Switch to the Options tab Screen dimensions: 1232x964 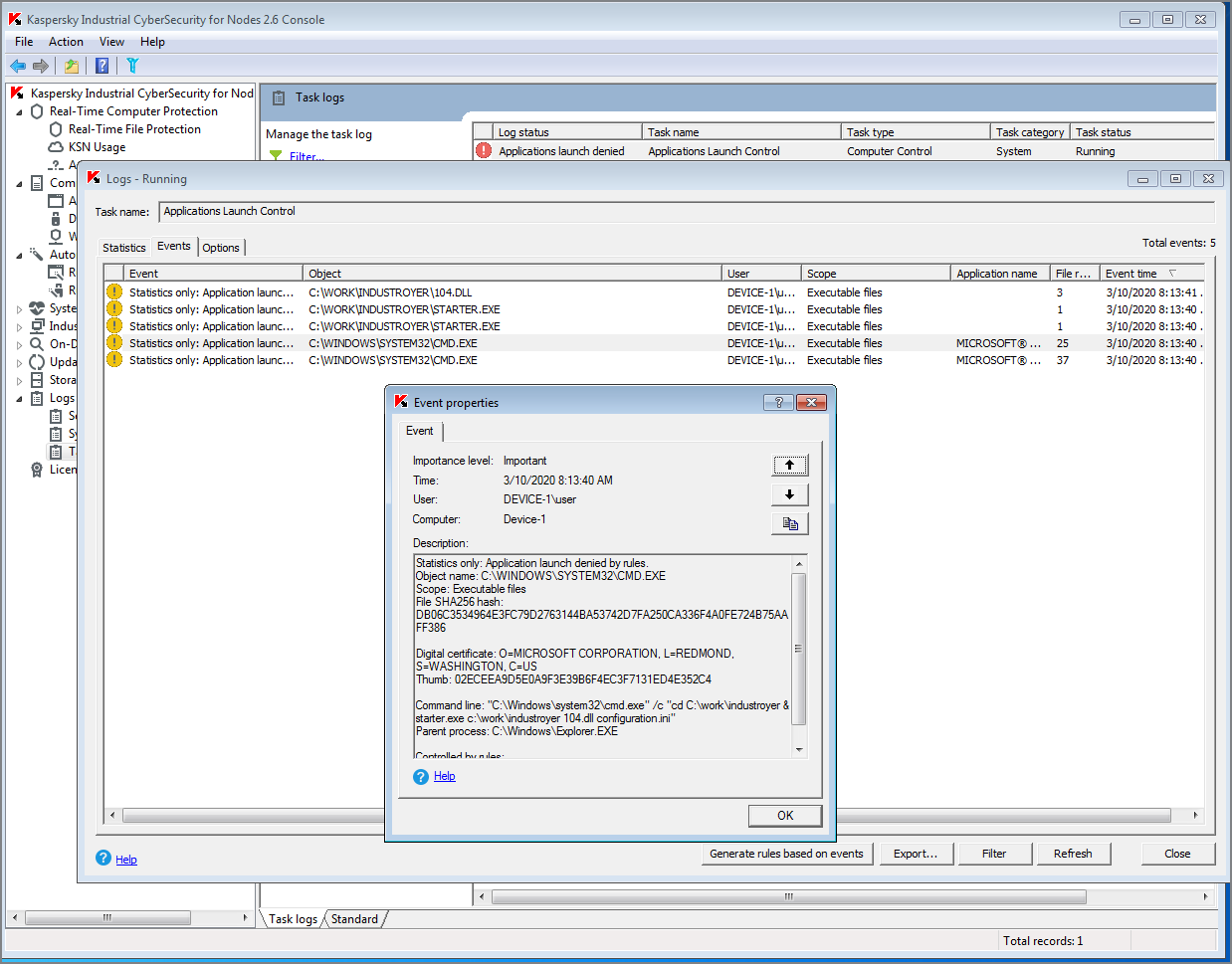pos(221,248)
